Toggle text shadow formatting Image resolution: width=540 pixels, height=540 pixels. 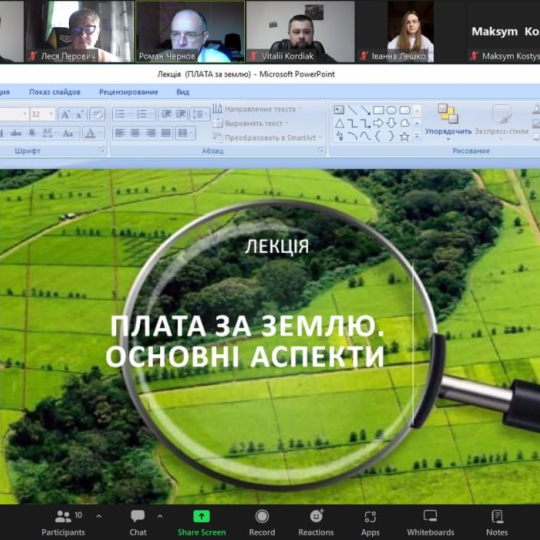tap(32, 133)
